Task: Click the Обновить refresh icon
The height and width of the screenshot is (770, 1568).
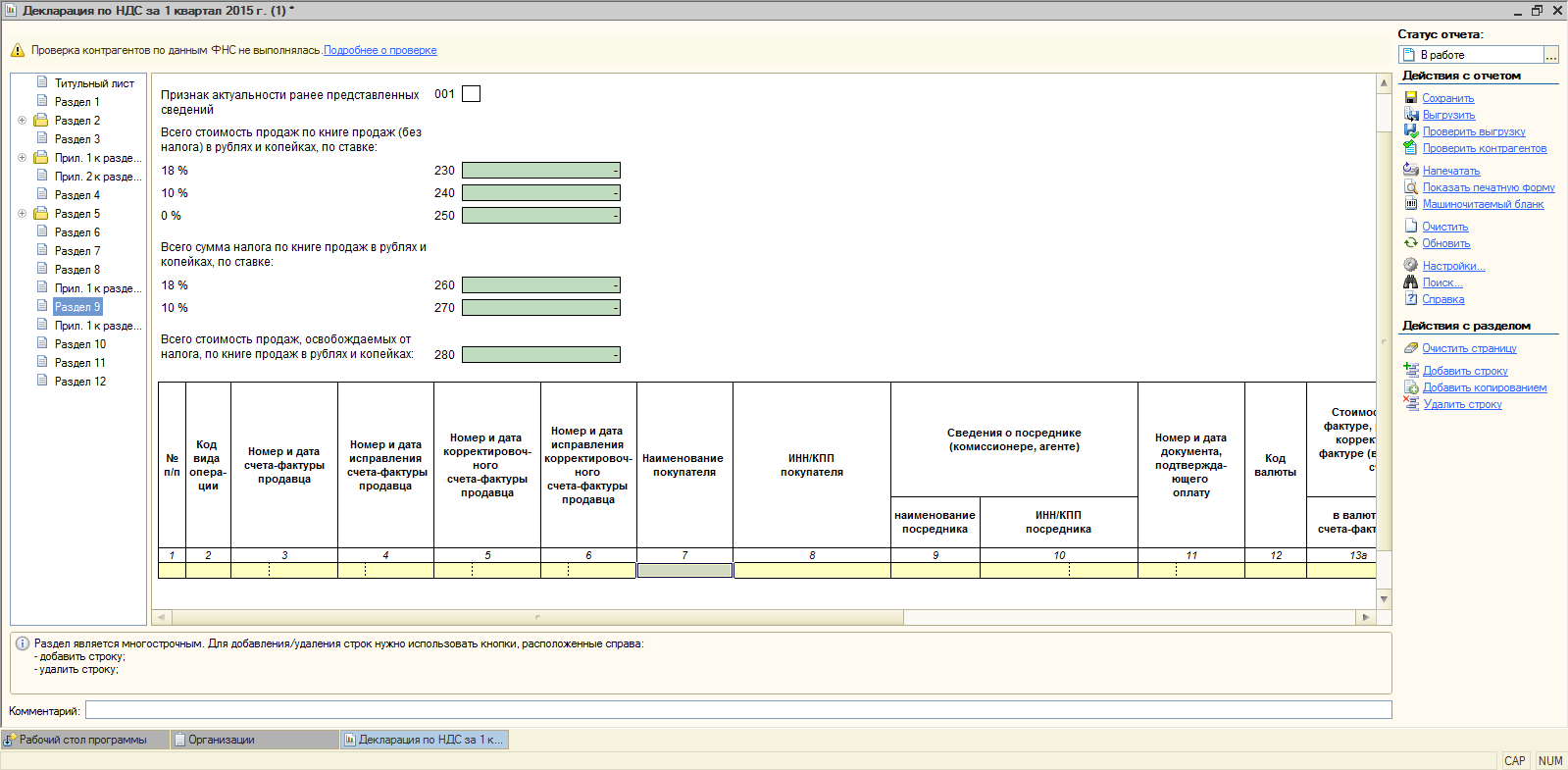Action: [1410, 243]
